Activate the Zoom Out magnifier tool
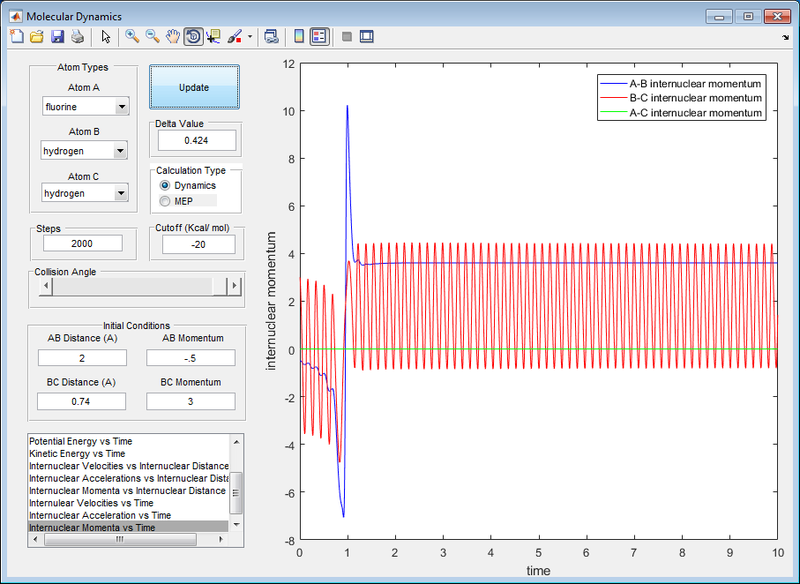 (153, 36)
